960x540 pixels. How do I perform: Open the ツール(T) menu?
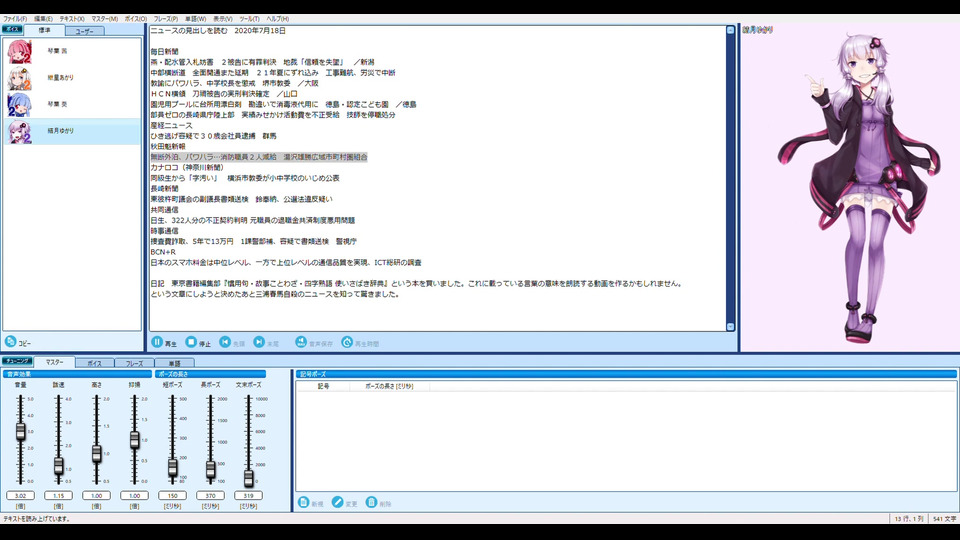(249, 19)
